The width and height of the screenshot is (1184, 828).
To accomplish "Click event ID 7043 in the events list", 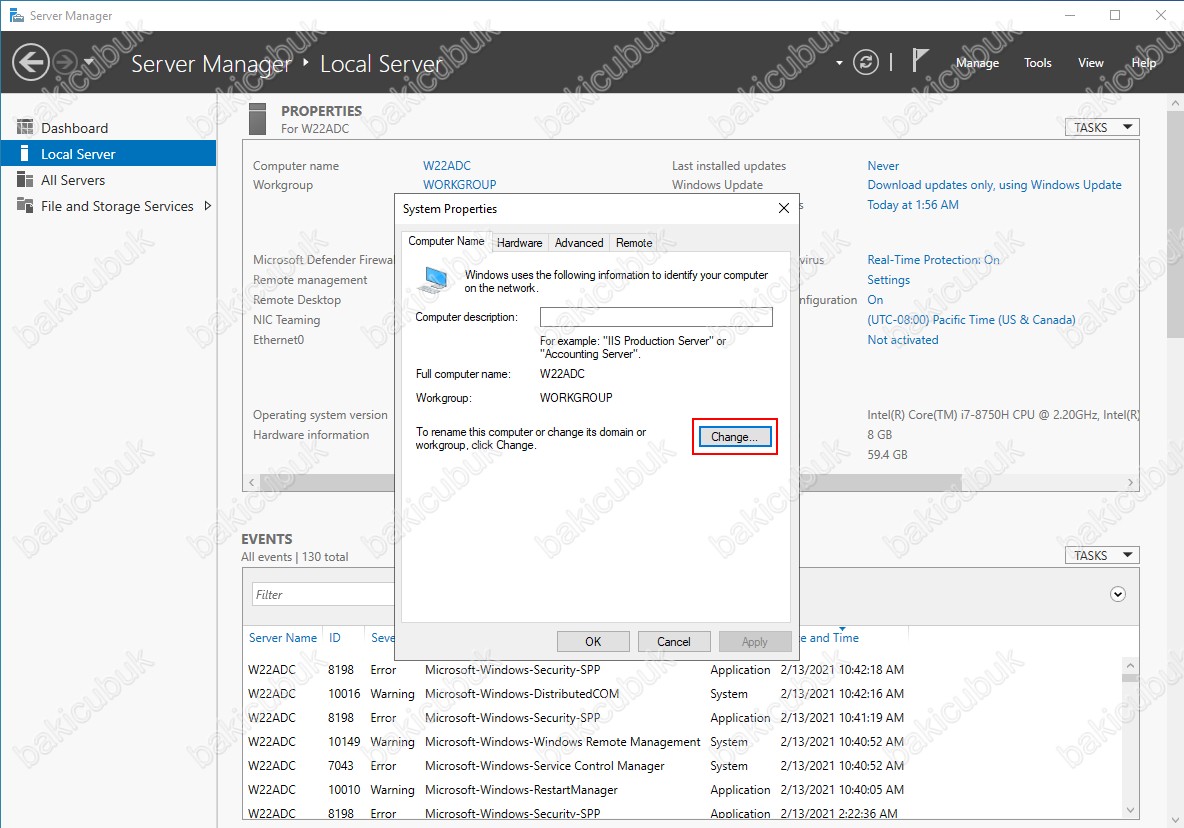I will [341, 766].
